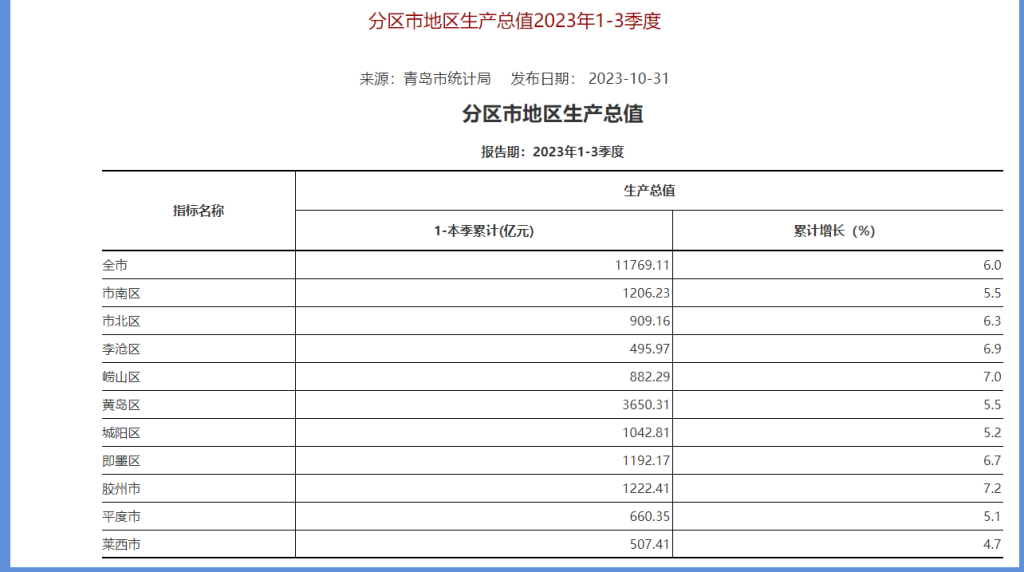Click the 莱西市 growth rate 4.7
The height and width of the screenshot is (572, 1024).
(x=991, y=545)
